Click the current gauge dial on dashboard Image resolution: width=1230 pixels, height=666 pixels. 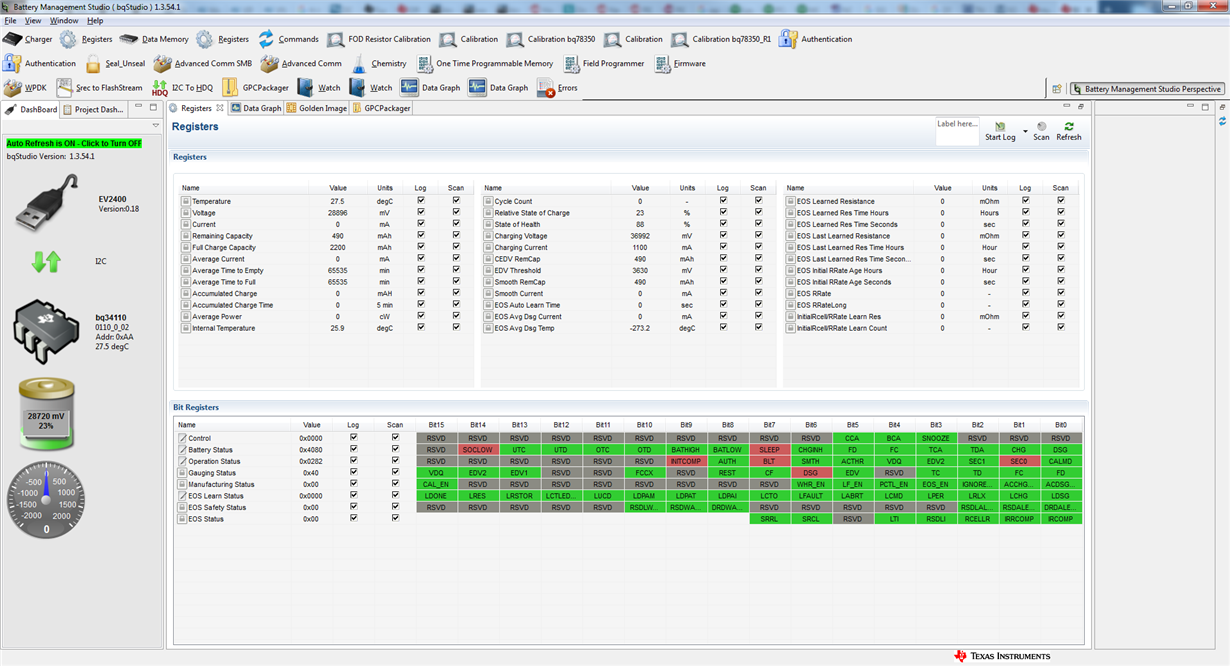tap(47, 501)
